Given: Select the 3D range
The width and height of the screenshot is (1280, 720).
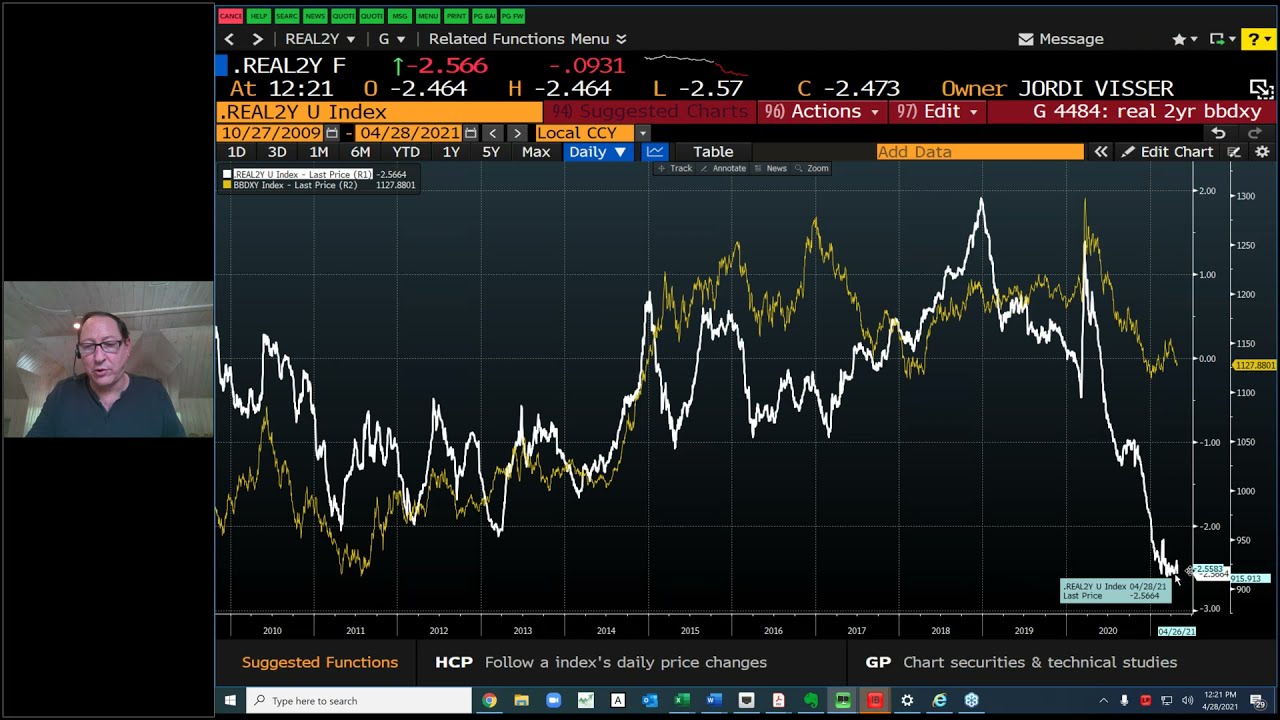Looking at the screenshot, I should pos(277,152).
